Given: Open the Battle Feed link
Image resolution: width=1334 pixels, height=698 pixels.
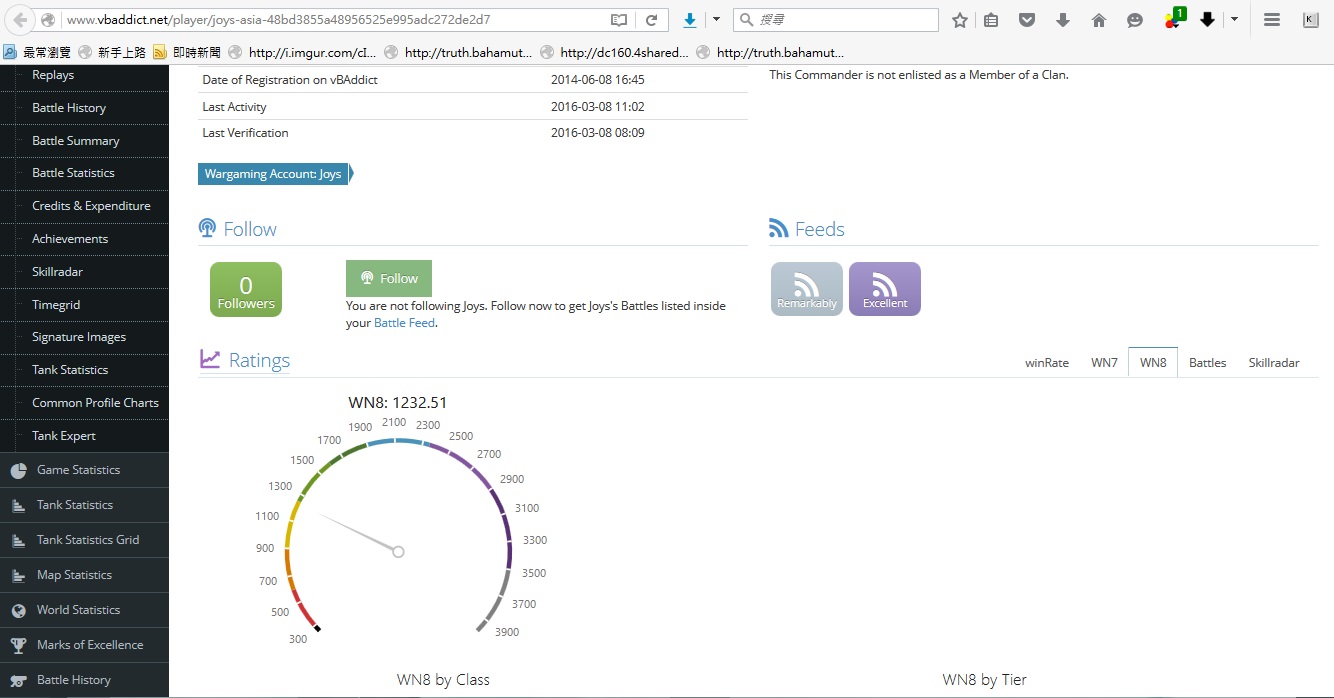Looking at the screenshot, I should click(405, 323).
